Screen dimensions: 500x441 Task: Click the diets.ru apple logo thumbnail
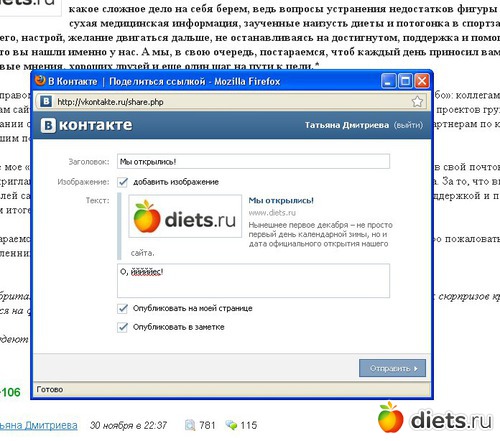click(185, 216)
